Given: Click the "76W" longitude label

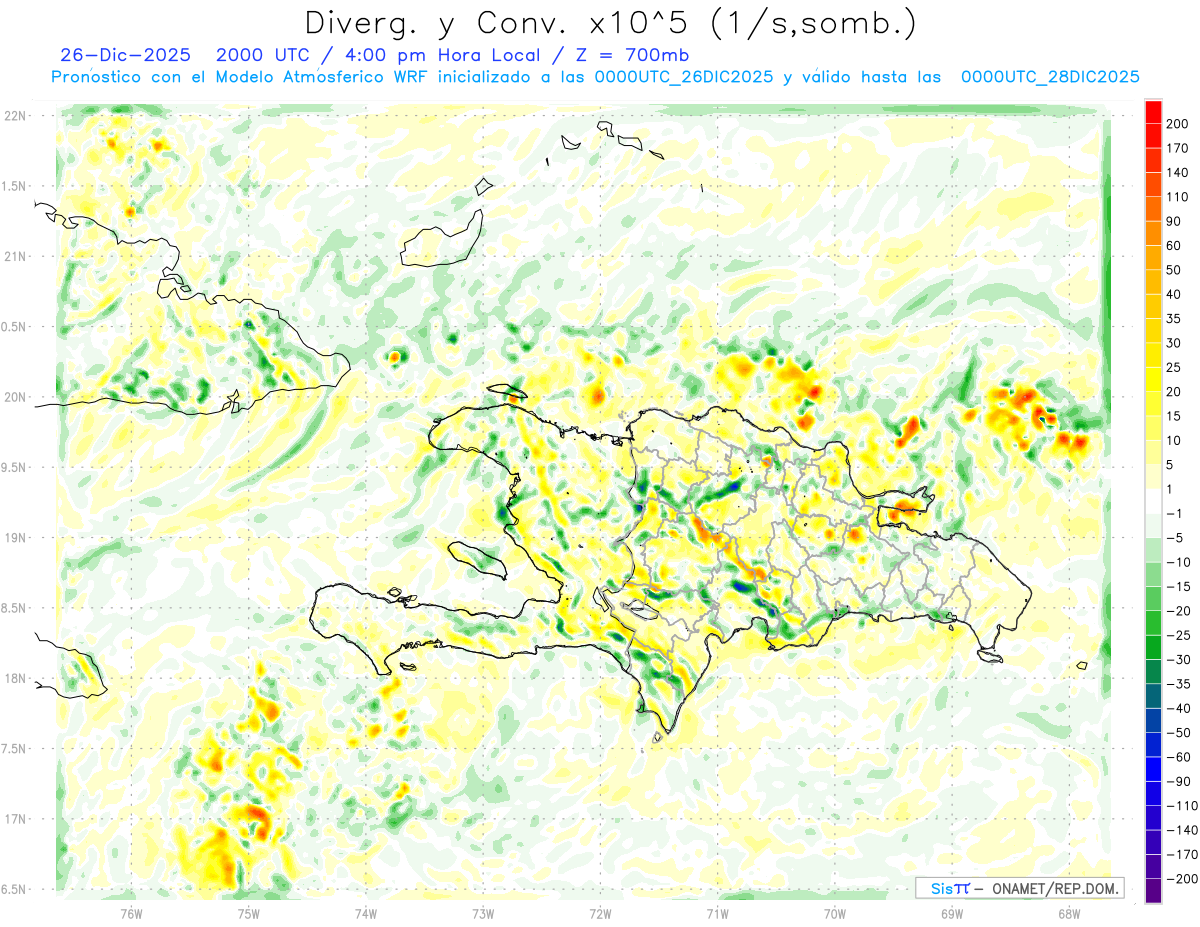Looking at the screenshot, I should [131, 913].
